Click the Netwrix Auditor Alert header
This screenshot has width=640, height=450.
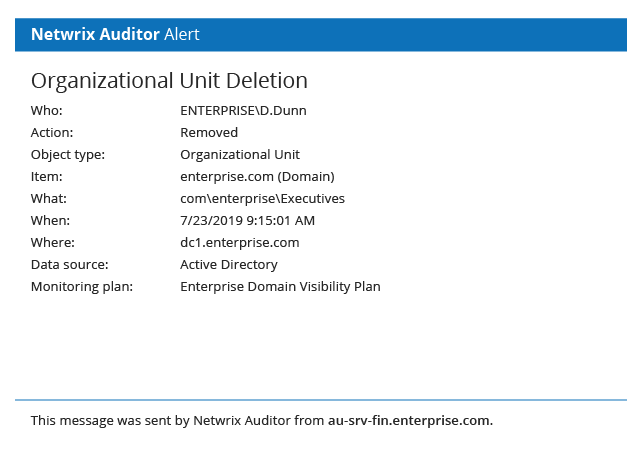pos(115,34)
